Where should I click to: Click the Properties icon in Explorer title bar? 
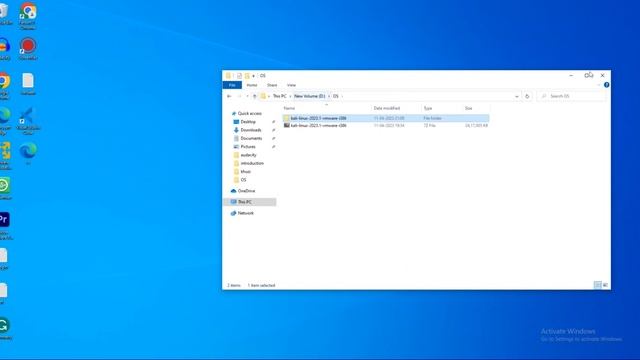coord(240,76)
